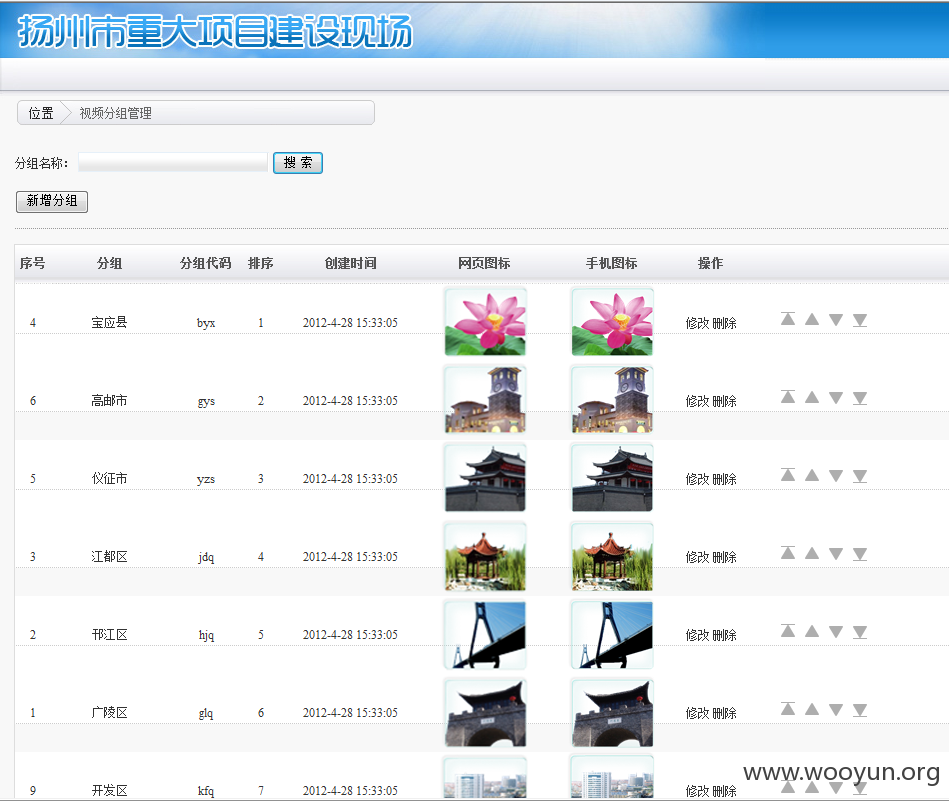Click 修改 link for 广陵区
Screen dimensions: 949x801
(x=697, y=714)
